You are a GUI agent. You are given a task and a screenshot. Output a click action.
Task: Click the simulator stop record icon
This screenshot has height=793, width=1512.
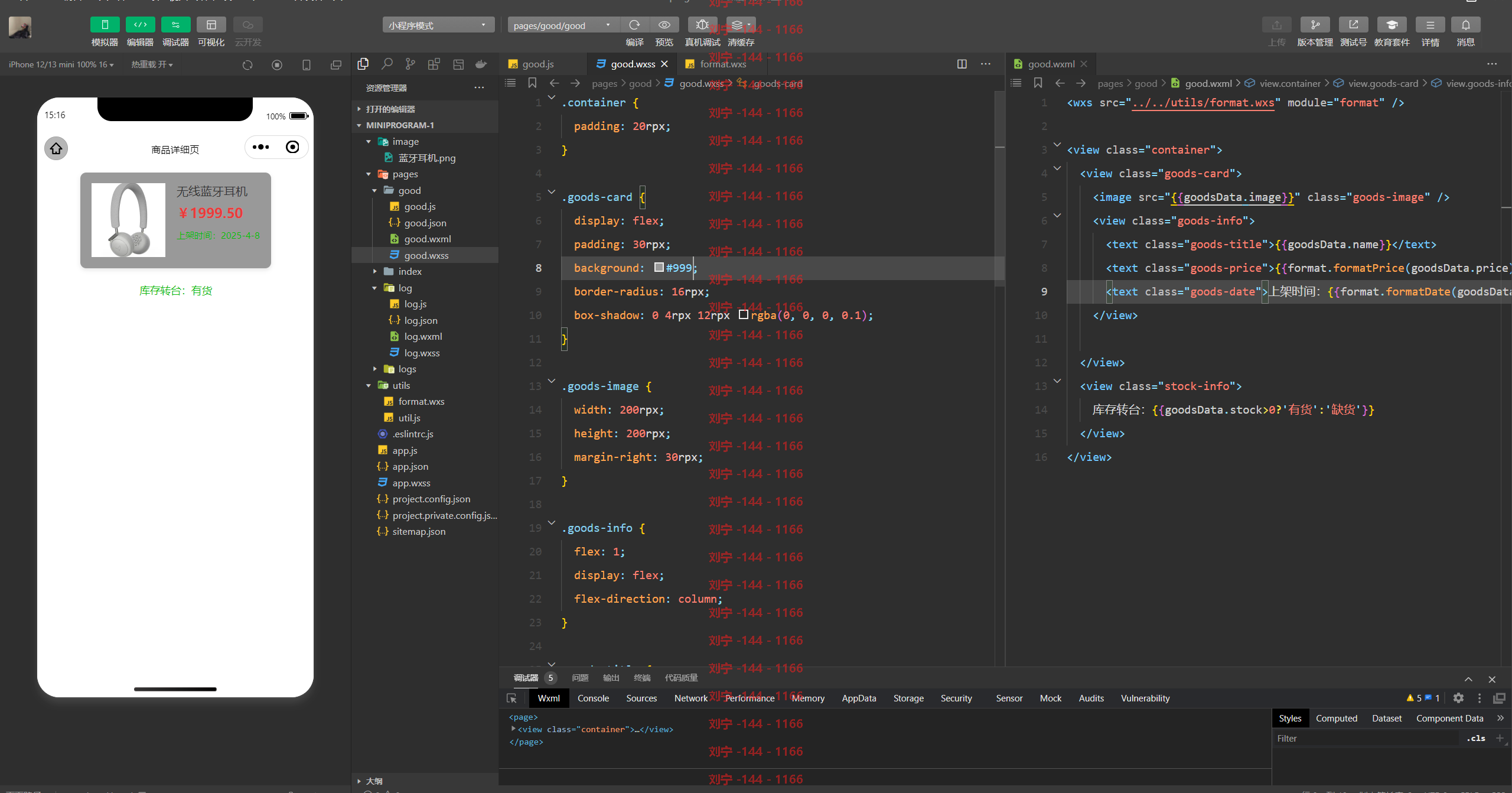click(277, 65)
